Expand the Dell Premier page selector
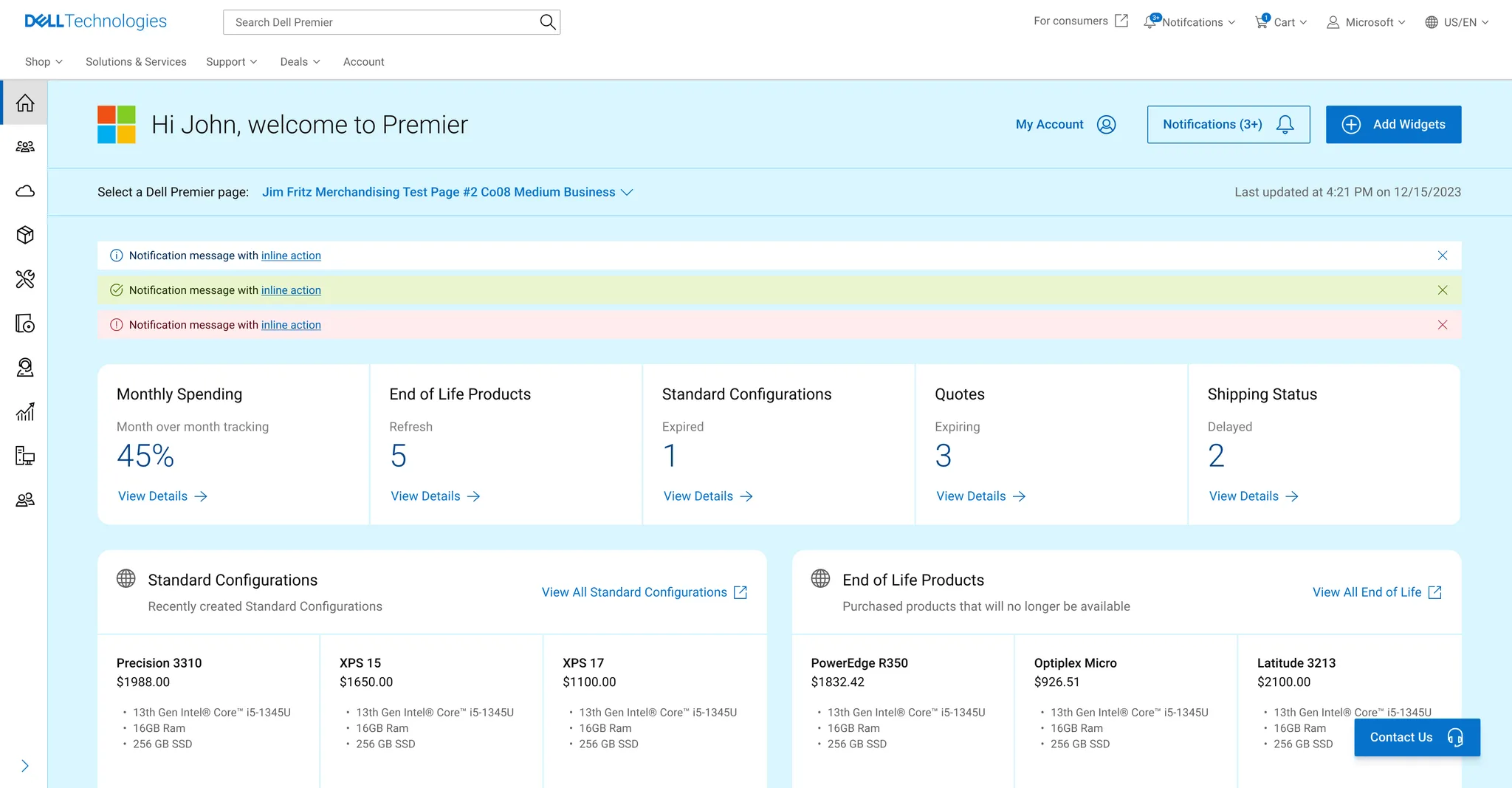Screen dimensions: 1512x788 click(x=447, y=192)
